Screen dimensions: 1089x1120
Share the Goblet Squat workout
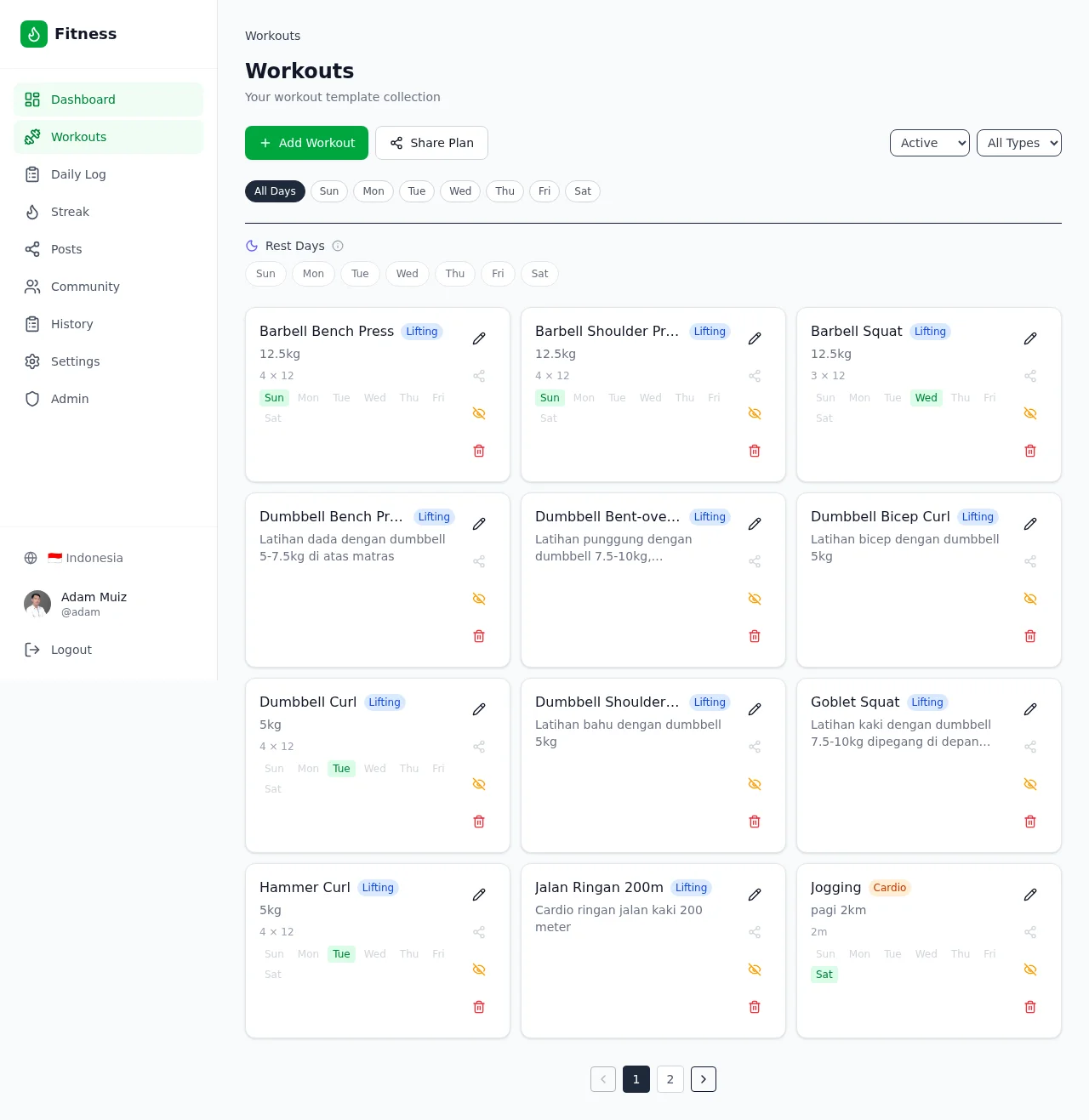click(1030, 747)
